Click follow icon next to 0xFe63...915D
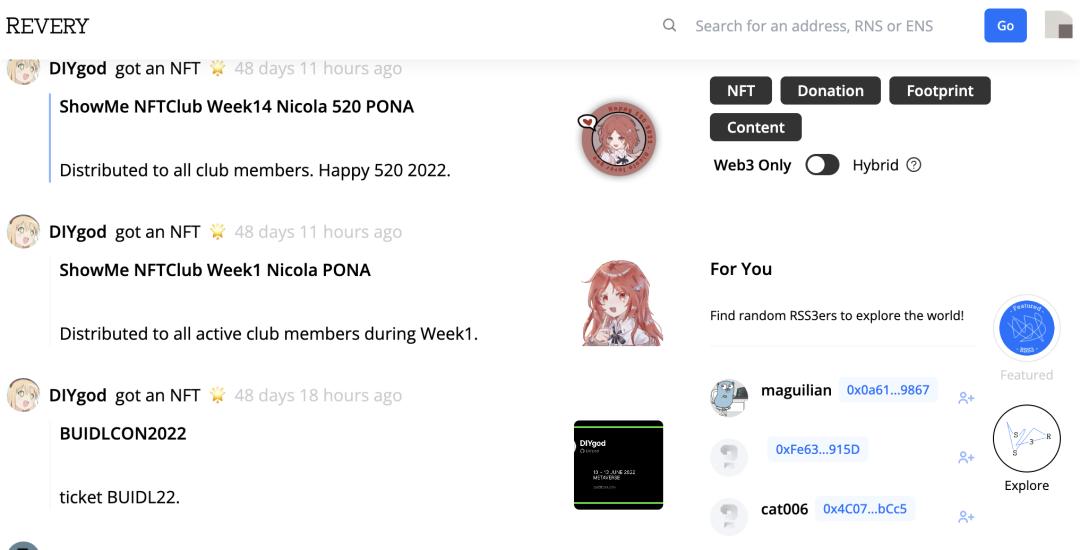 pyautogui.click(x=965, y=457)
